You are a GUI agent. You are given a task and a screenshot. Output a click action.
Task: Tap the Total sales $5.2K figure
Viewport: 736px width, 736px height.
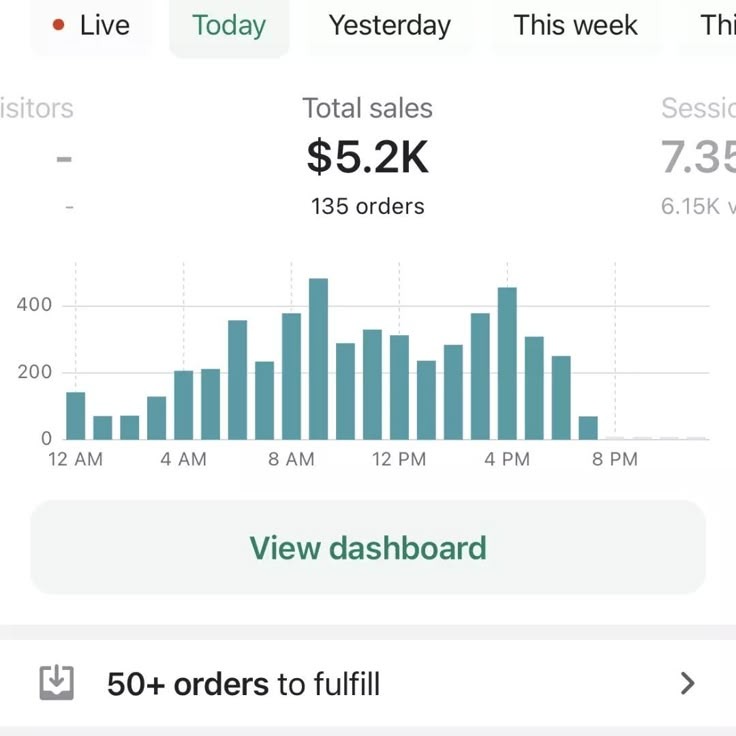coord(367,157)
